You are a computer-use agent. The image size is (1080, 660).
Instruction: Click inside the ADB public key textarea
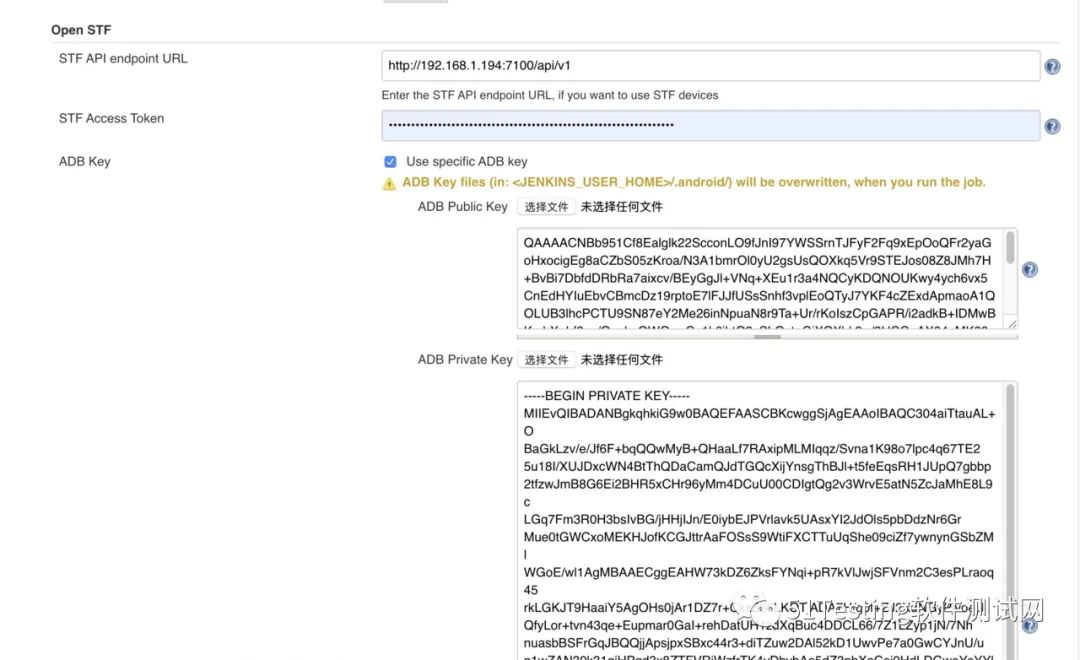(761, 278)
